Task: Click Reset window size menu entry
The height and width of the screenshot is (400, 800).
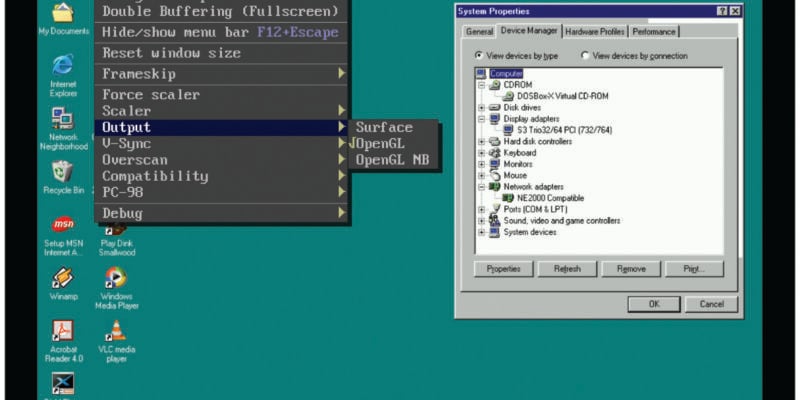Action: 221,53
